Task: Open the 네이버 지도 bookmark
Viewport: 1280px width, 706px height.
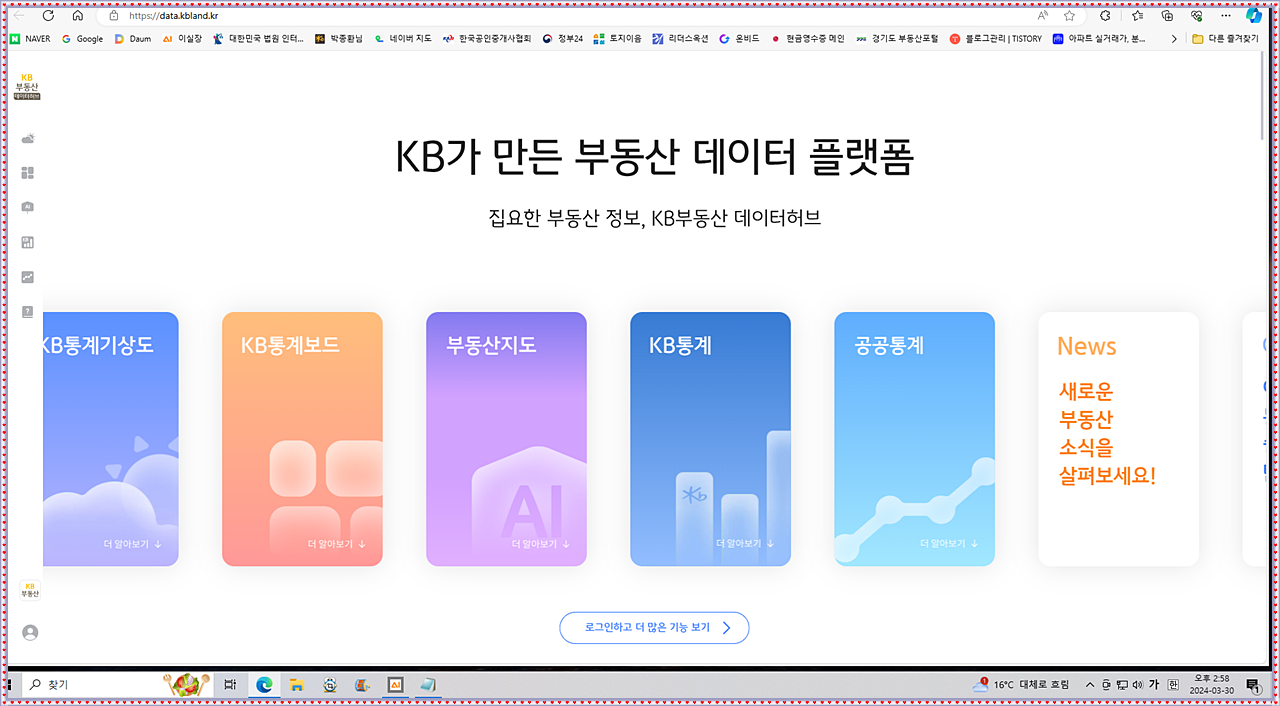Action: click(403, 39)
